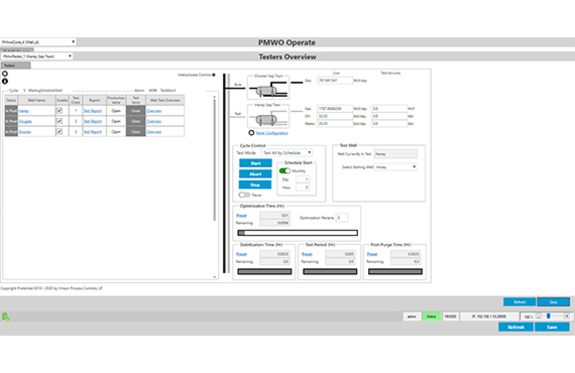Image resolution: width=575 pixels, height=373 pixels.
Task: Click the Save button below the status bar
Action: [x=552, y=327]
